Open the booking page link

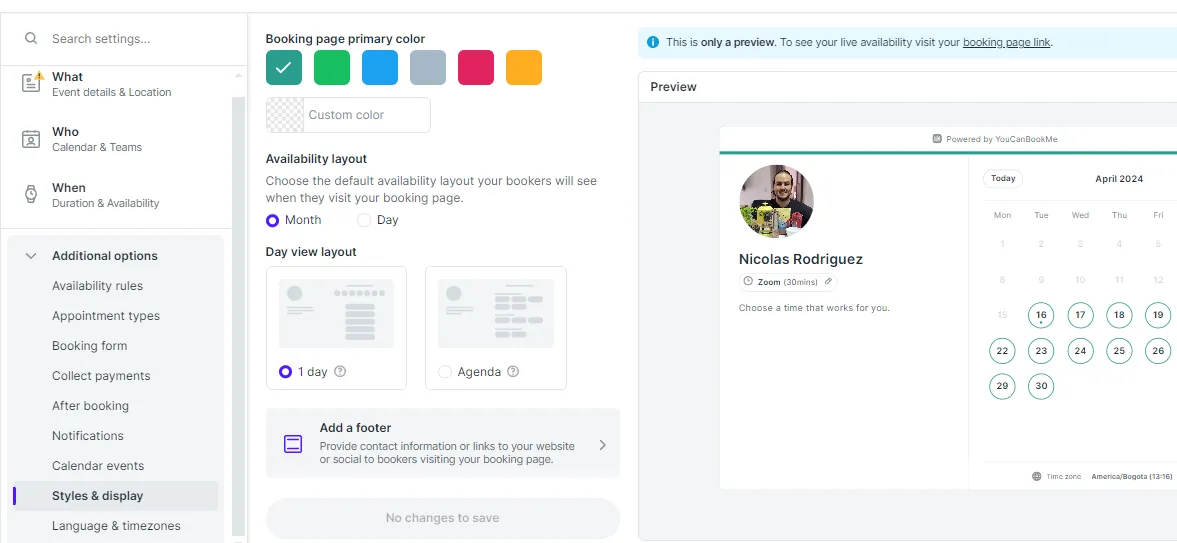click(1006, 42)
